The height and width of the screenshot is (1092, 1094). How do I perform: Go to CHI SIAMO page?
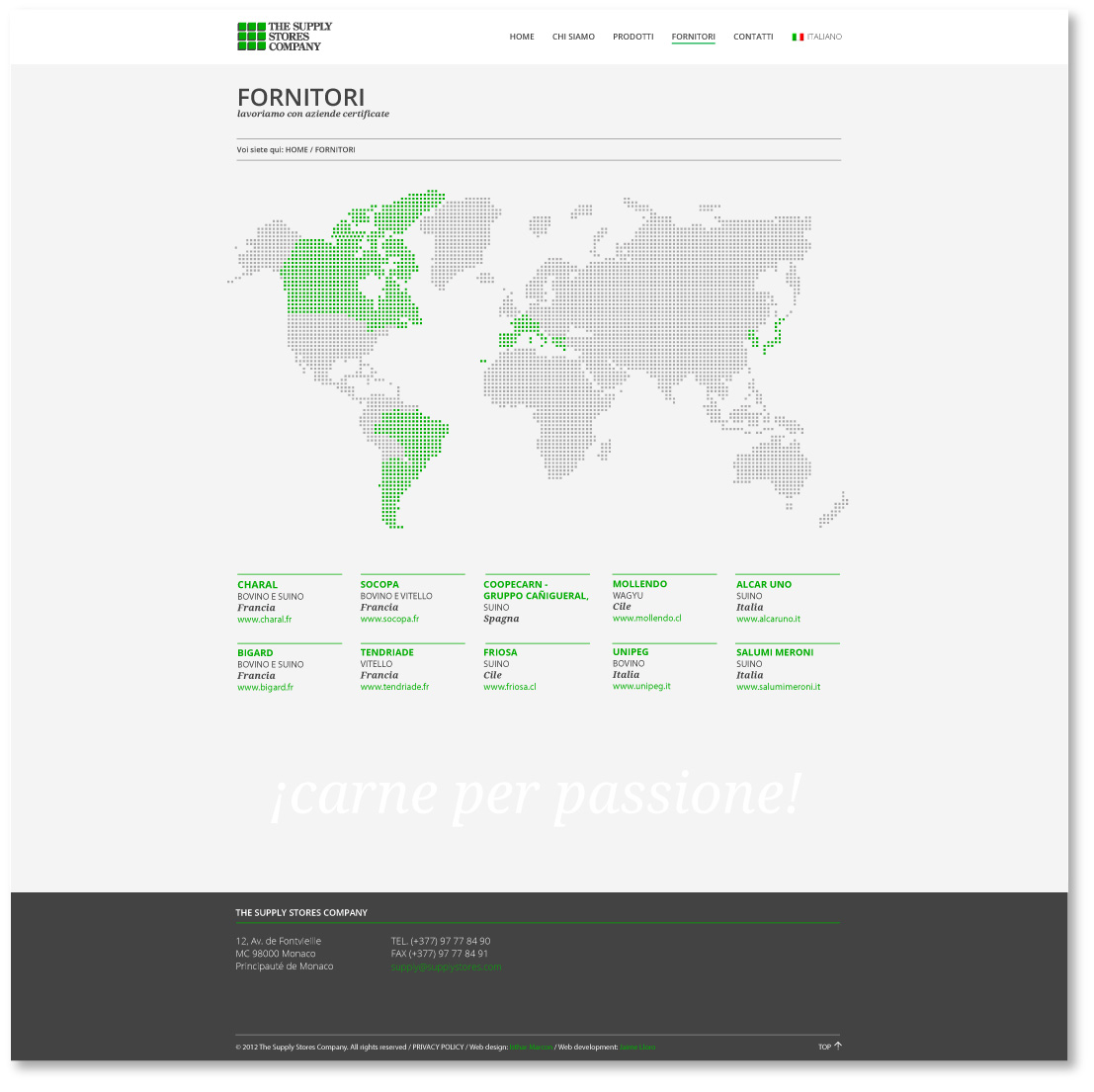(573, 37)
